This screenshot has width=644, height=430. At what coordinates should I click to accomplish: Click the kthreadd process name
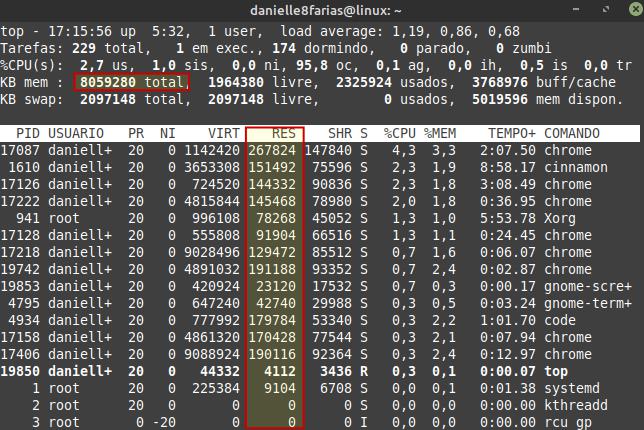576,406
